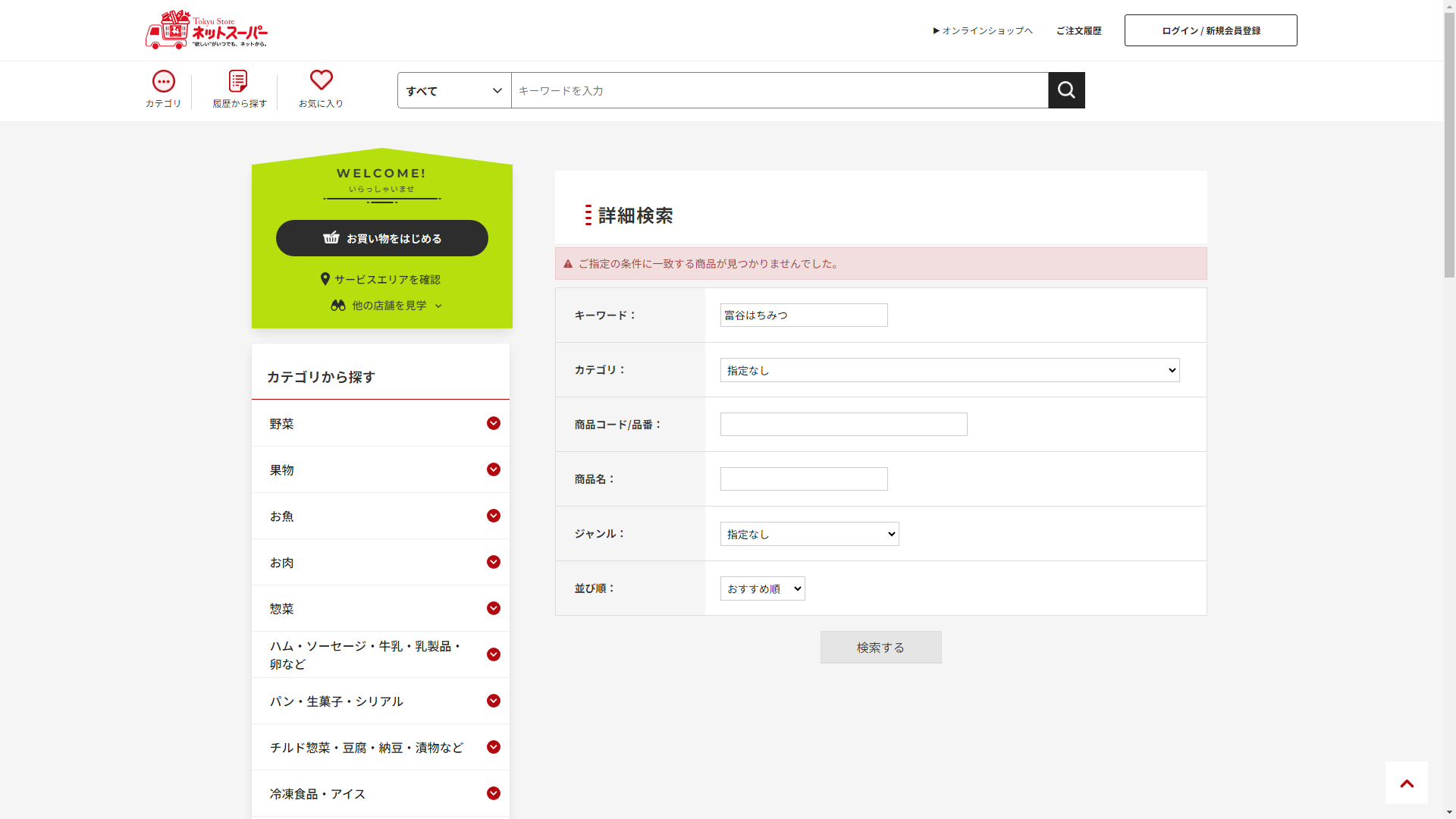The image size is (1456, 819).
Task: Open the カテゴリ speech-bubble icon
Action: pyautogui.click(x=164, y=82)
